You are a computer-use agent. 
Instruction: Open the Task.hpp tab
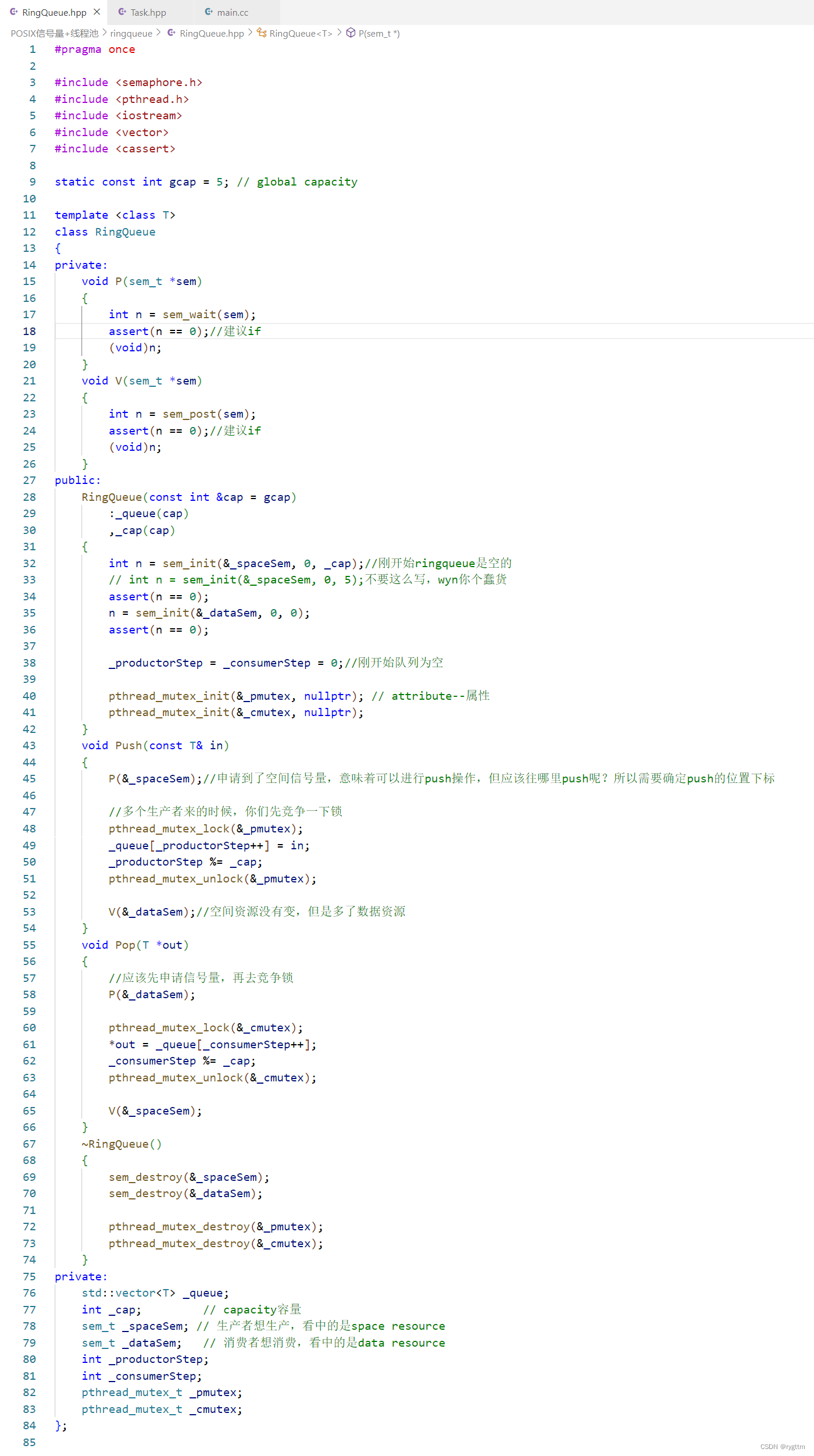point(148,12)
